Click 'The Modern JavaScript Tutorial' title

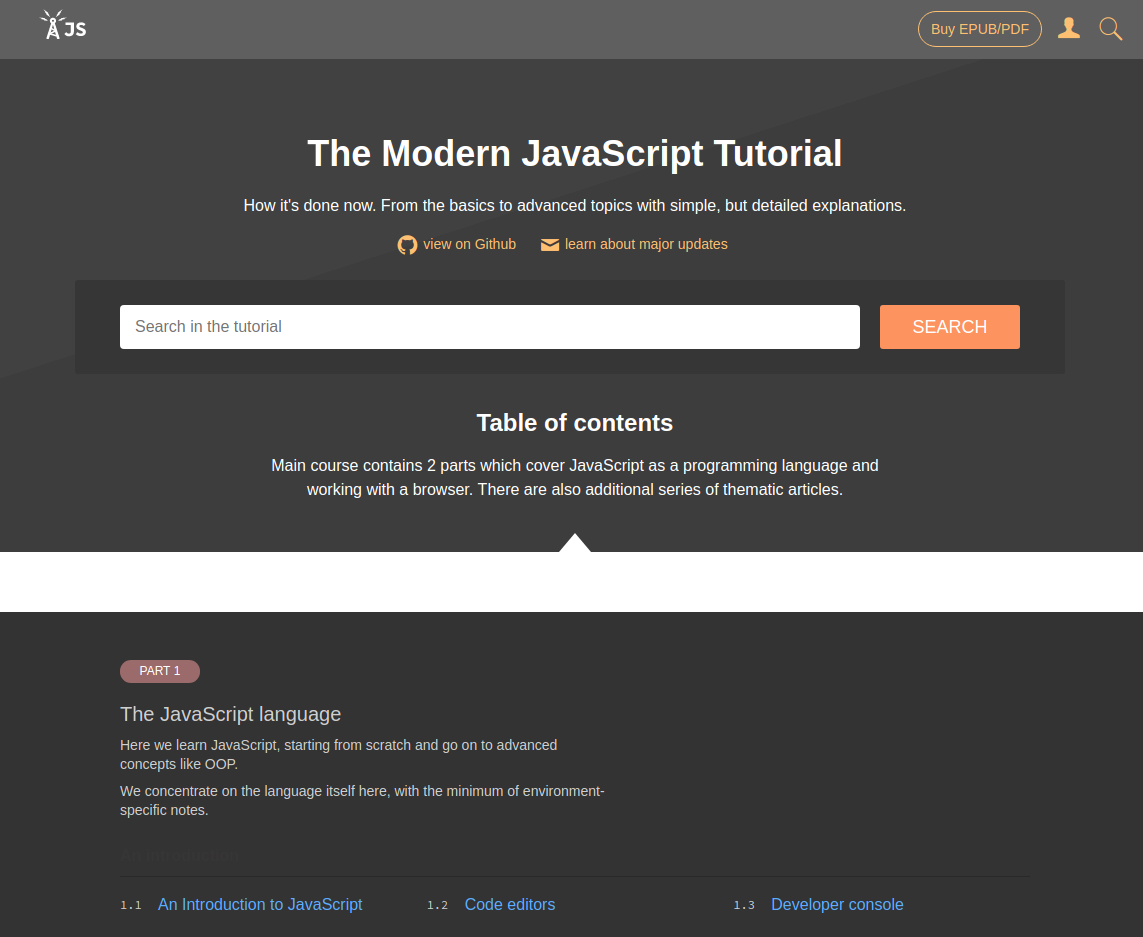574,153
